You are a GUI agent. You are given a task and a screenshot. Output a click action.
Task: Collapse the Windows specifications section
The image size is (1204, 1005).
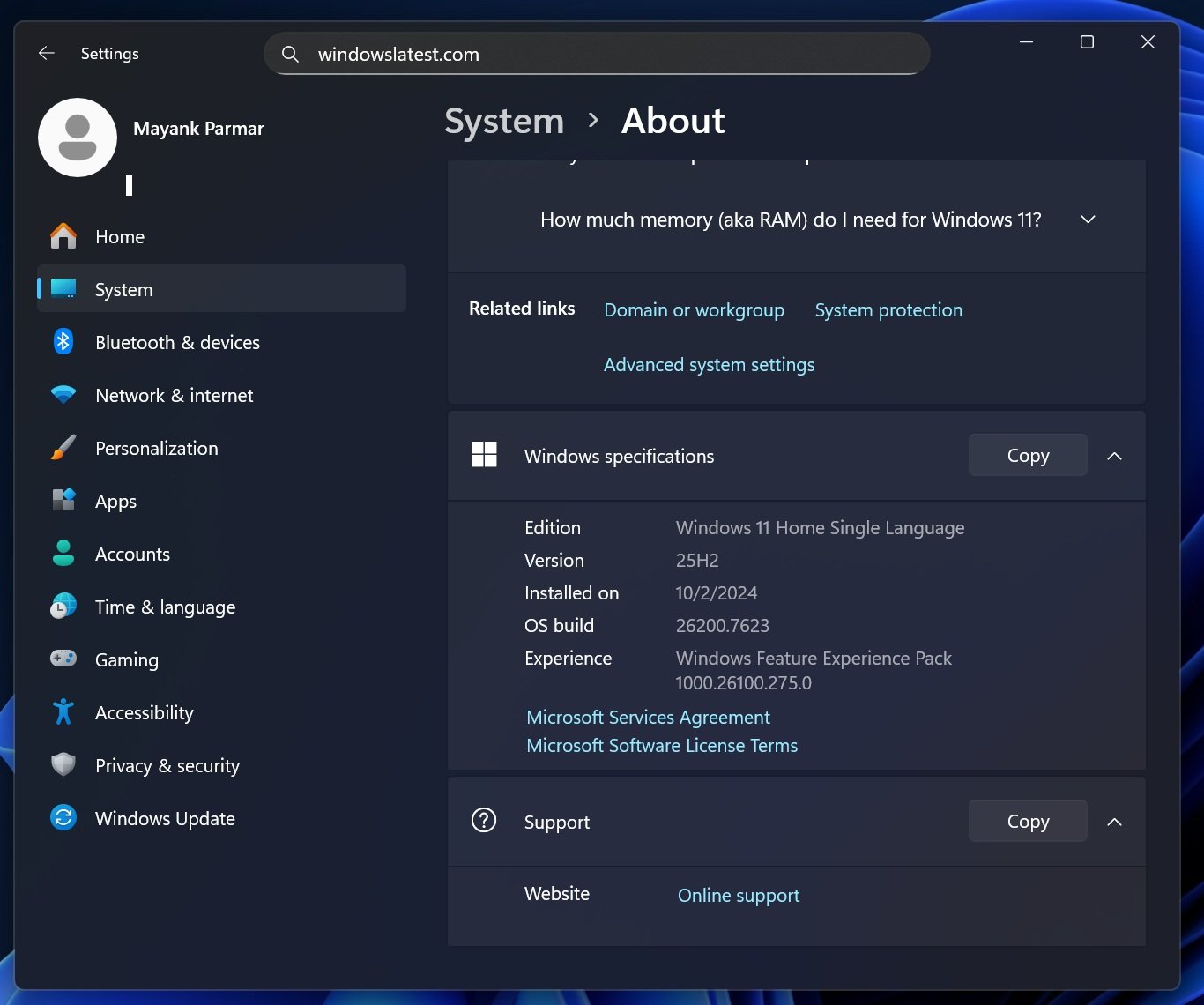pos(1113,456)
